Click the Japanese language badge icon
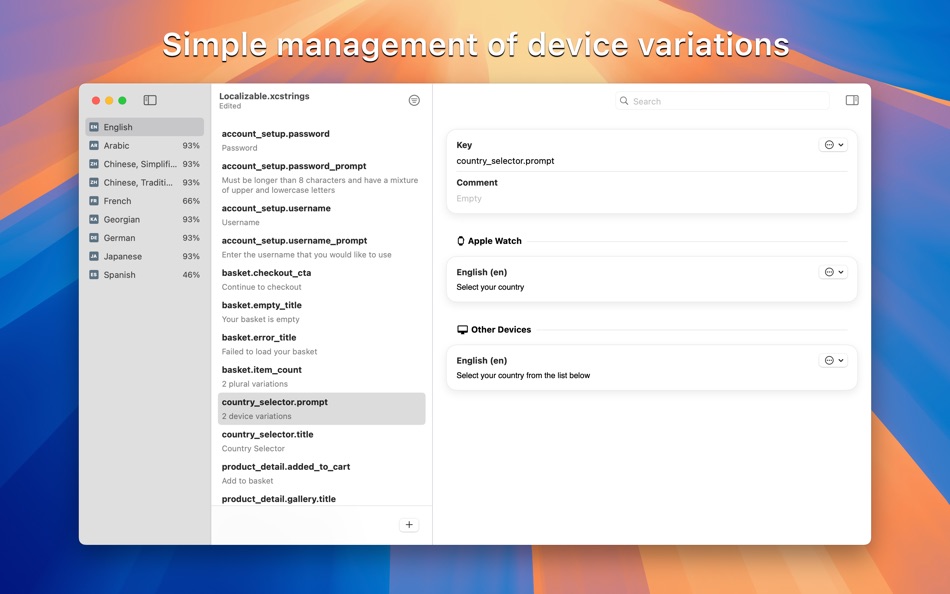 (94, 256)
